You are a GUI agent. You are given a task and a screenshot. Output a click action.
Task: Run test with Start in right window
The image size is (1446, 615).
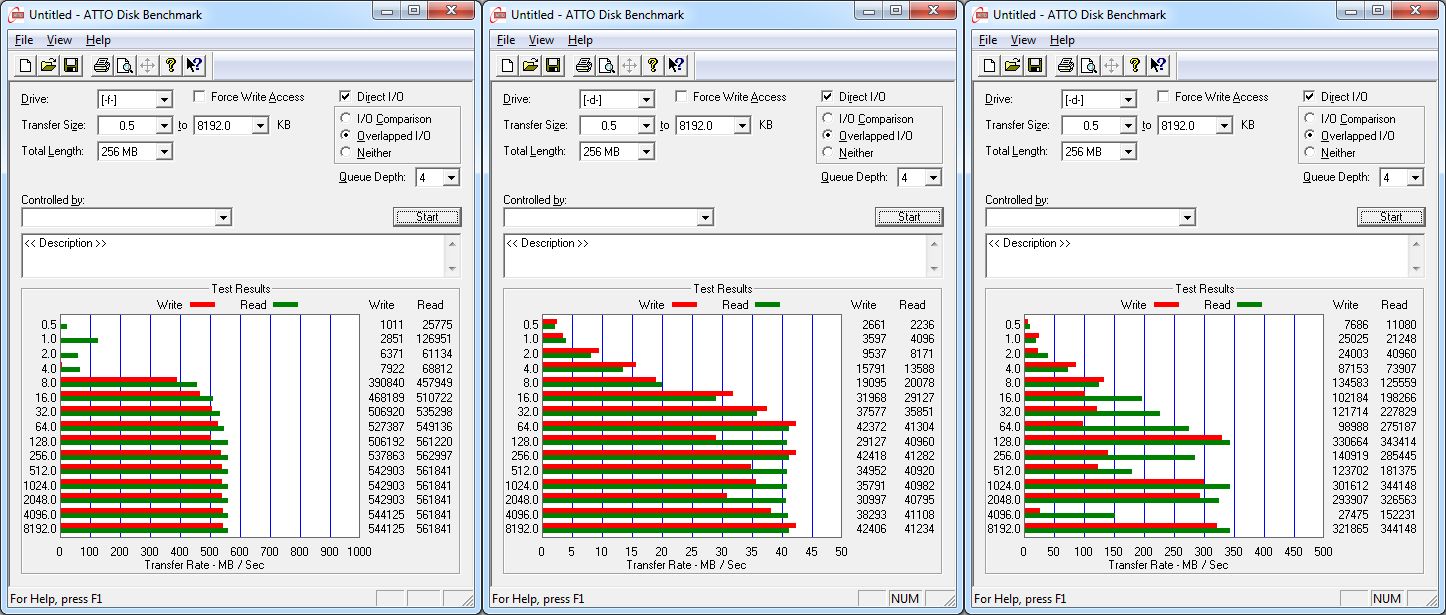pos(1391,217)
